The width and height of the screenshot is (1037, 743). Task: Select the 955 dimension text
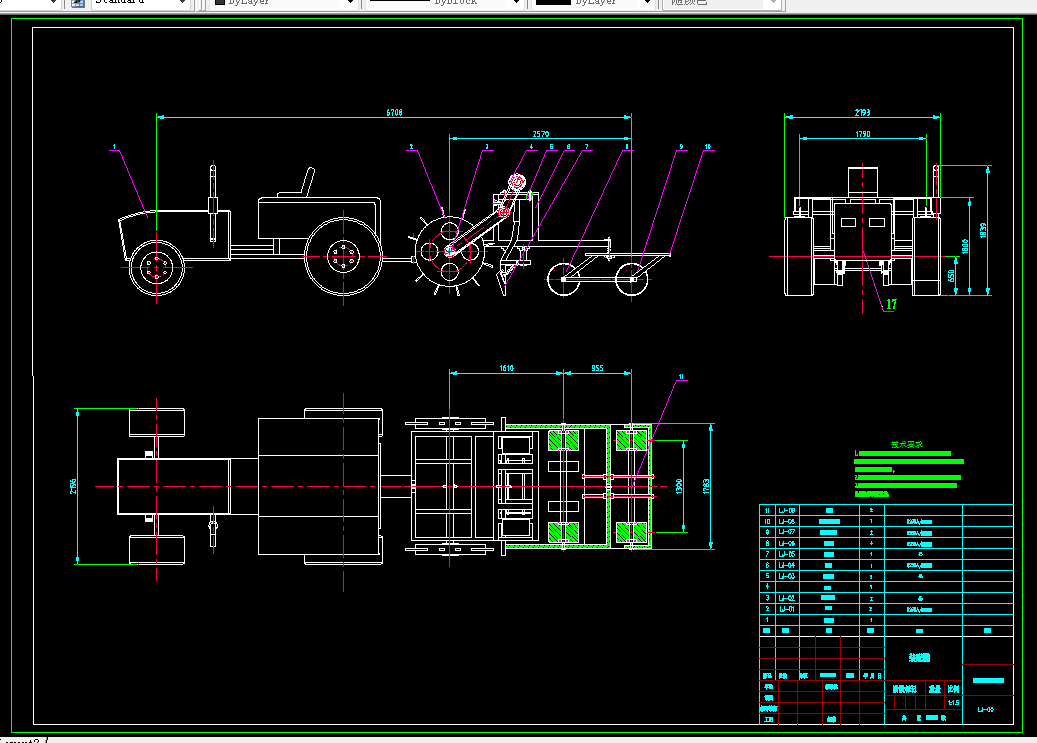point(597,368)
